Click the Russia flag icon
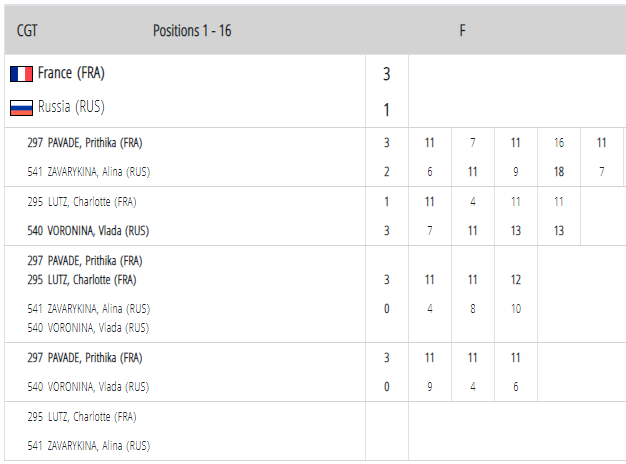Image resolution: width=626 pixels, height=464 pixels. [21, 107]
